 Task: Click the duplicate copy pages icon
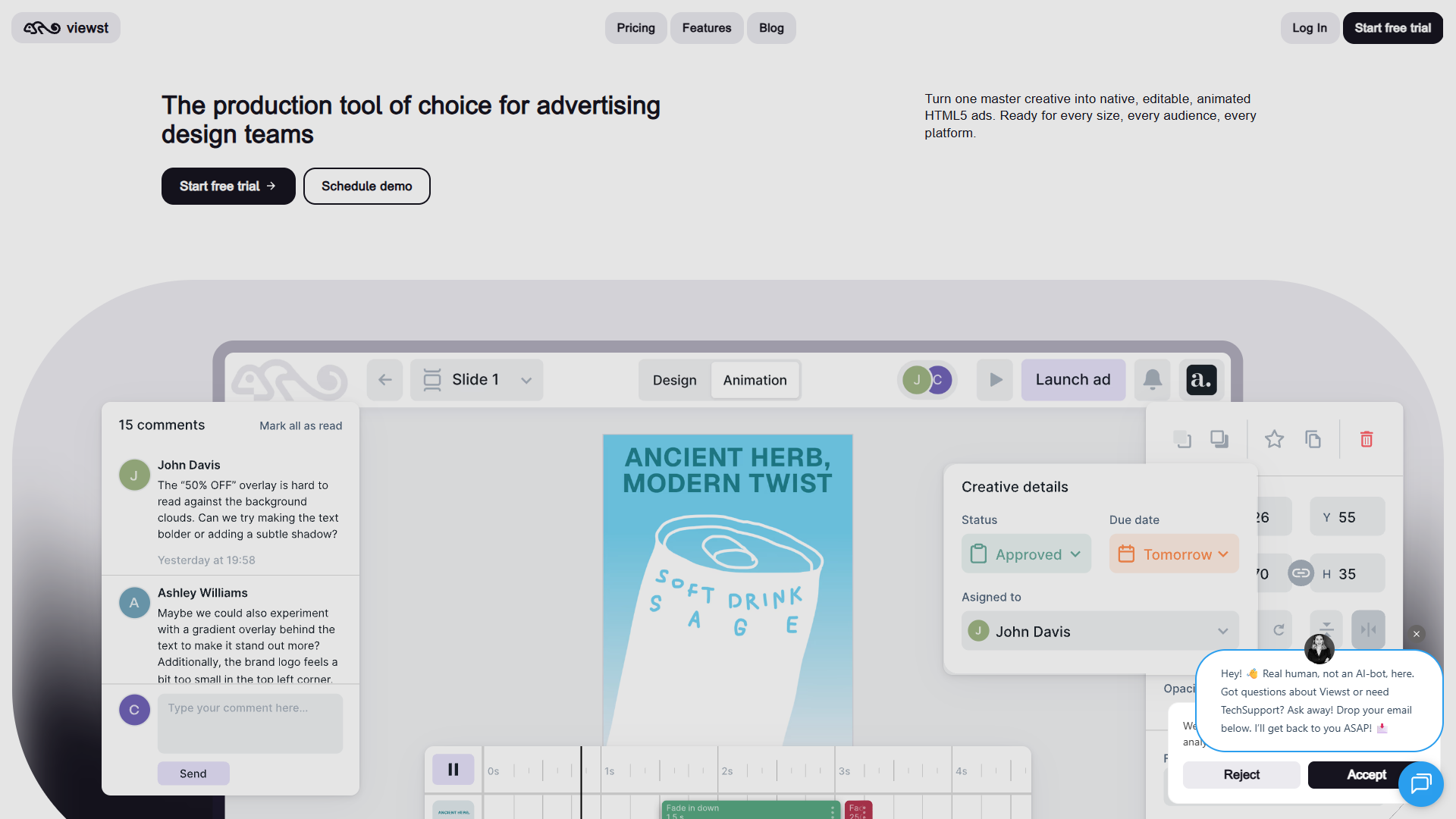point(1313,439)
